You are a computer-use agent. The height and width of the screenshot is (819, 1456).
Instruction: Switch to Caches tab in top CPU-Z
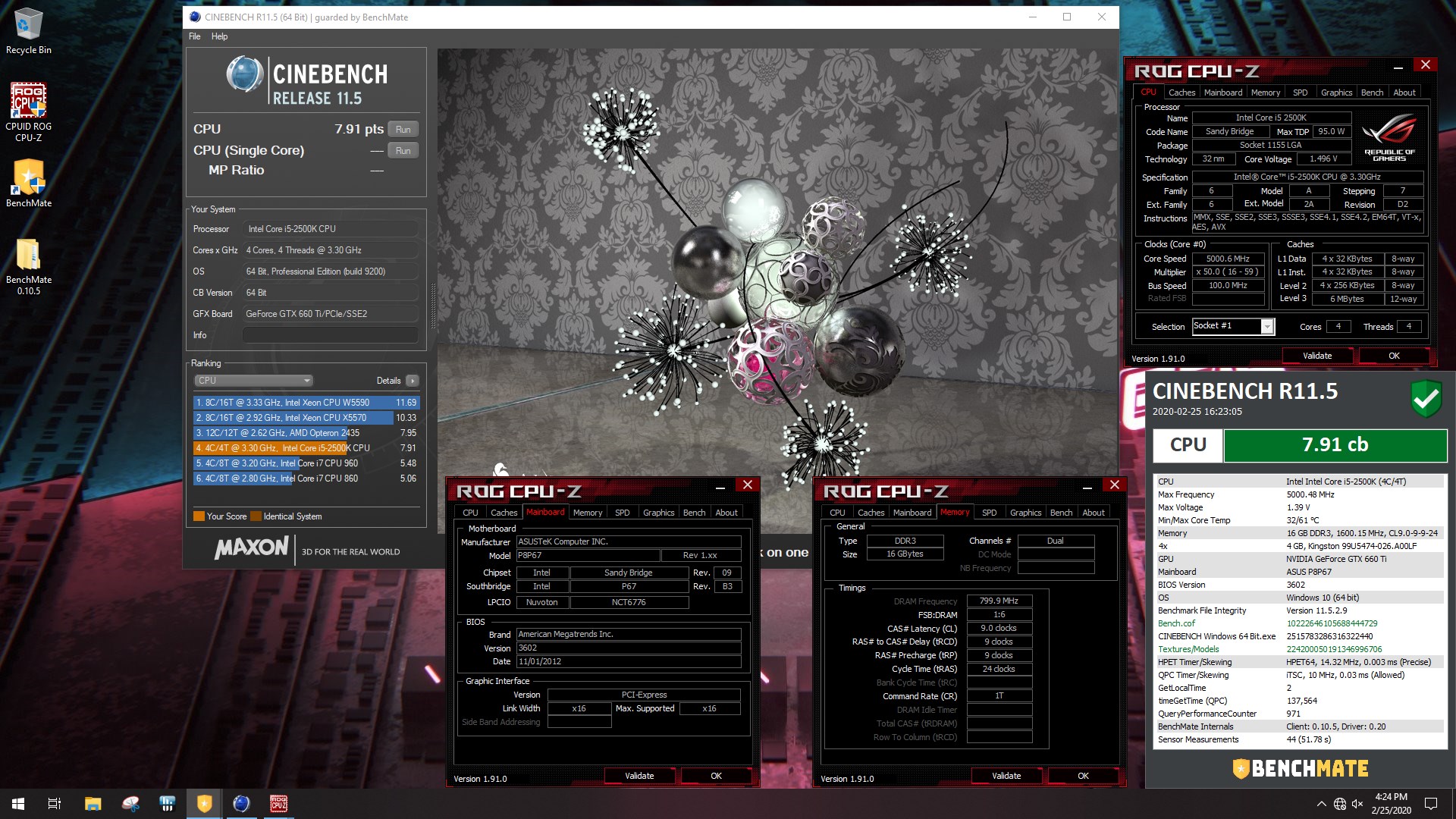[x=1181, y=93]
